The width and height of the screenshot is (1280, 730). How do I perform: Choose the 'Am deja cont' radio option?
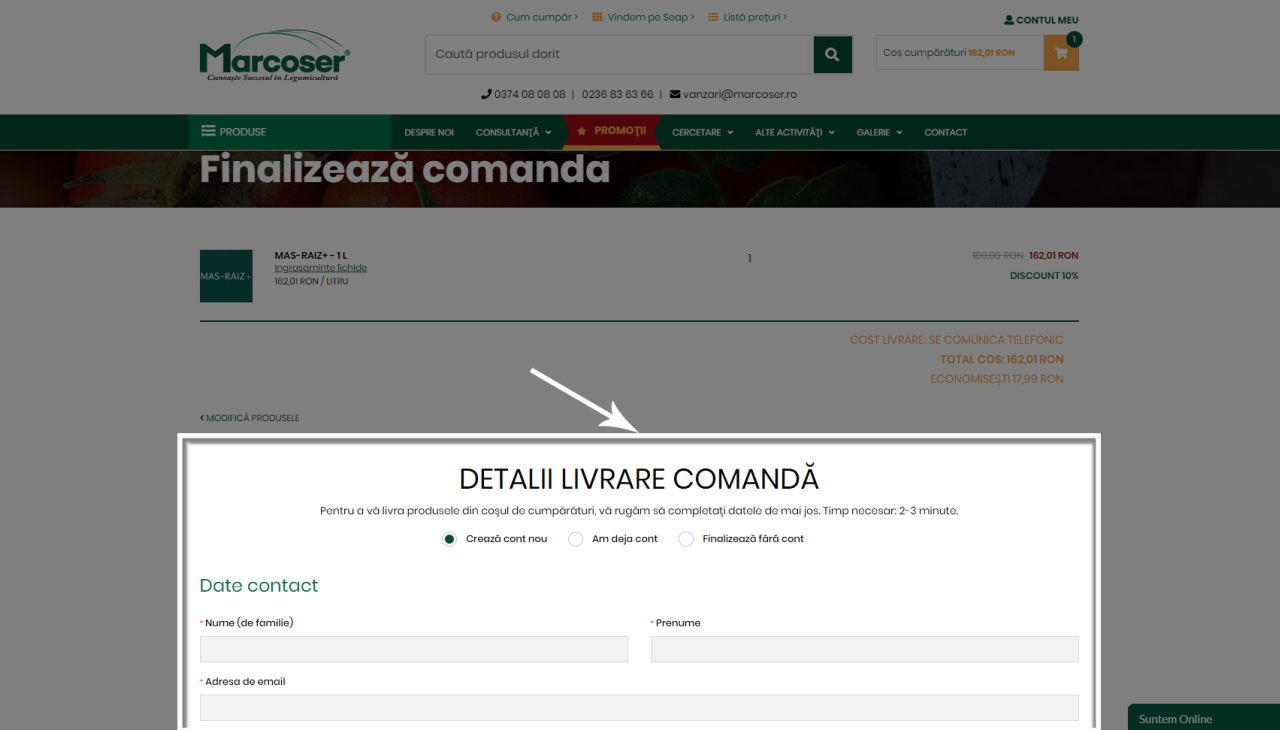coord(575,539)
